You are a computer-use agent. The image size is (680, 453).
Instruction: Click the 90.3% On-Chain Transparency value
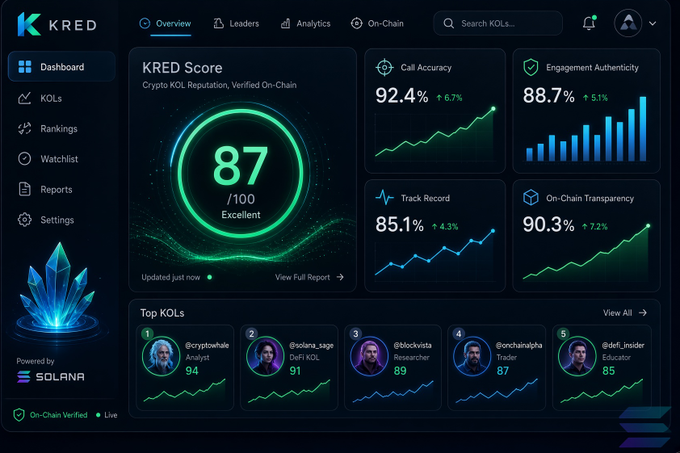pyautogui.click(x=549, y=225)
